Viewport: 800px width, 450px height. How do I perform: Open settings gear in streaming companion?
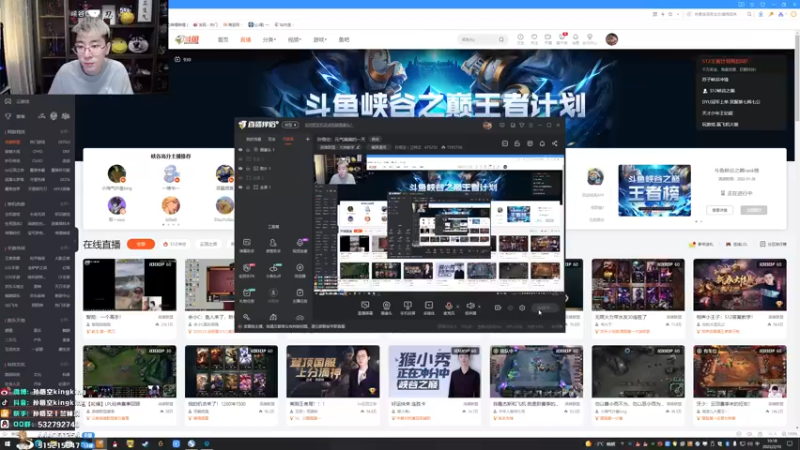522,308
